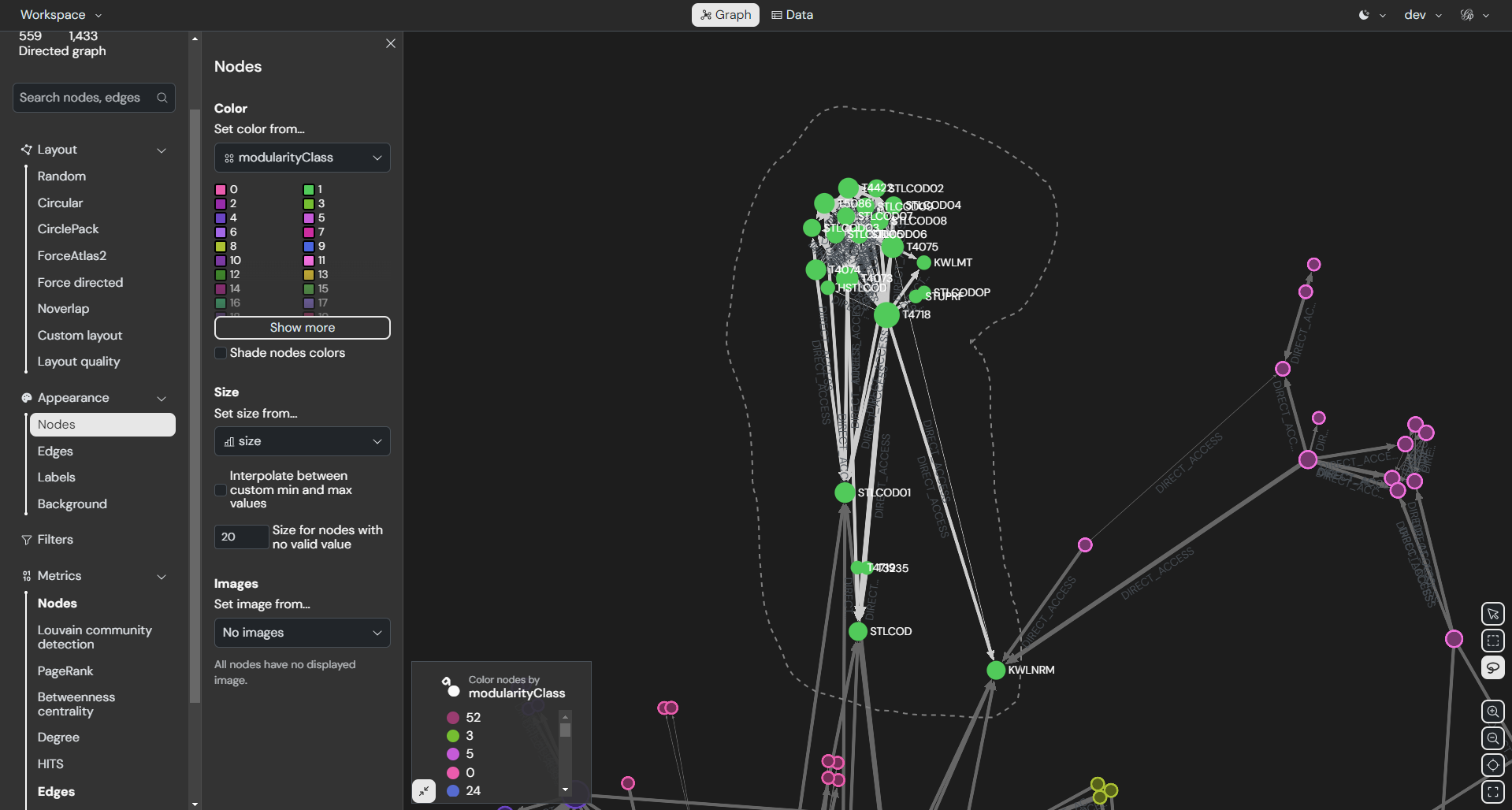The width and height of the screenshot is (1512, 810).
Task: Zoom out of the graph
Action: [1493, 738]
